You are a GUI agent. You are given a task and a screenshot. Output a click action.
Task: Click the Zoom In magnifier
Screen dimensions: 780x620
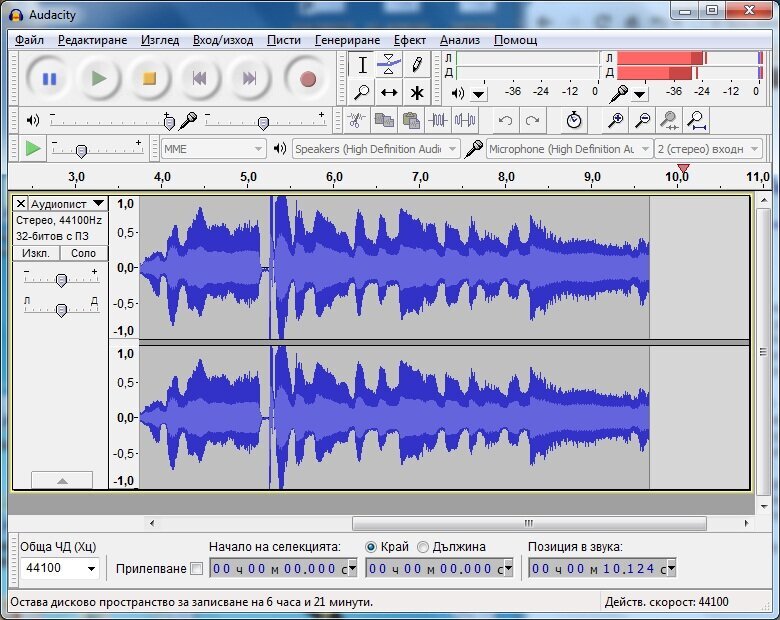(616, 120)
